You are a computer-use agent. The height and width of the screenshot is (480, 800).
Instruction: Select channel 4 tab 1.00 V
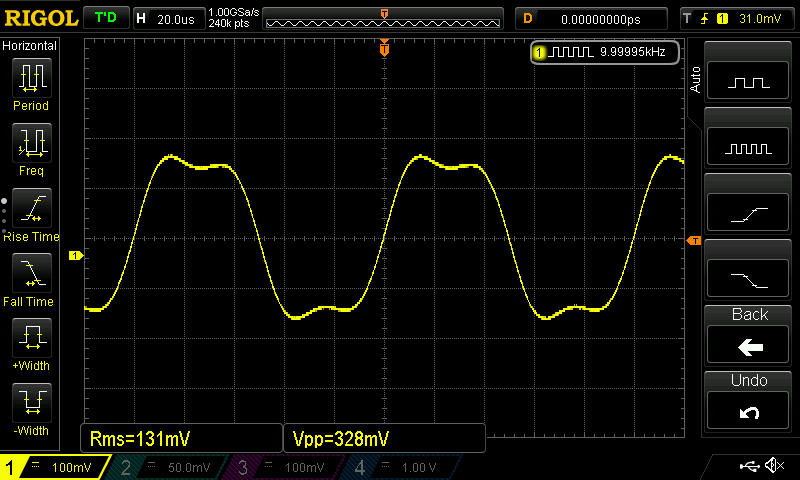401,467
